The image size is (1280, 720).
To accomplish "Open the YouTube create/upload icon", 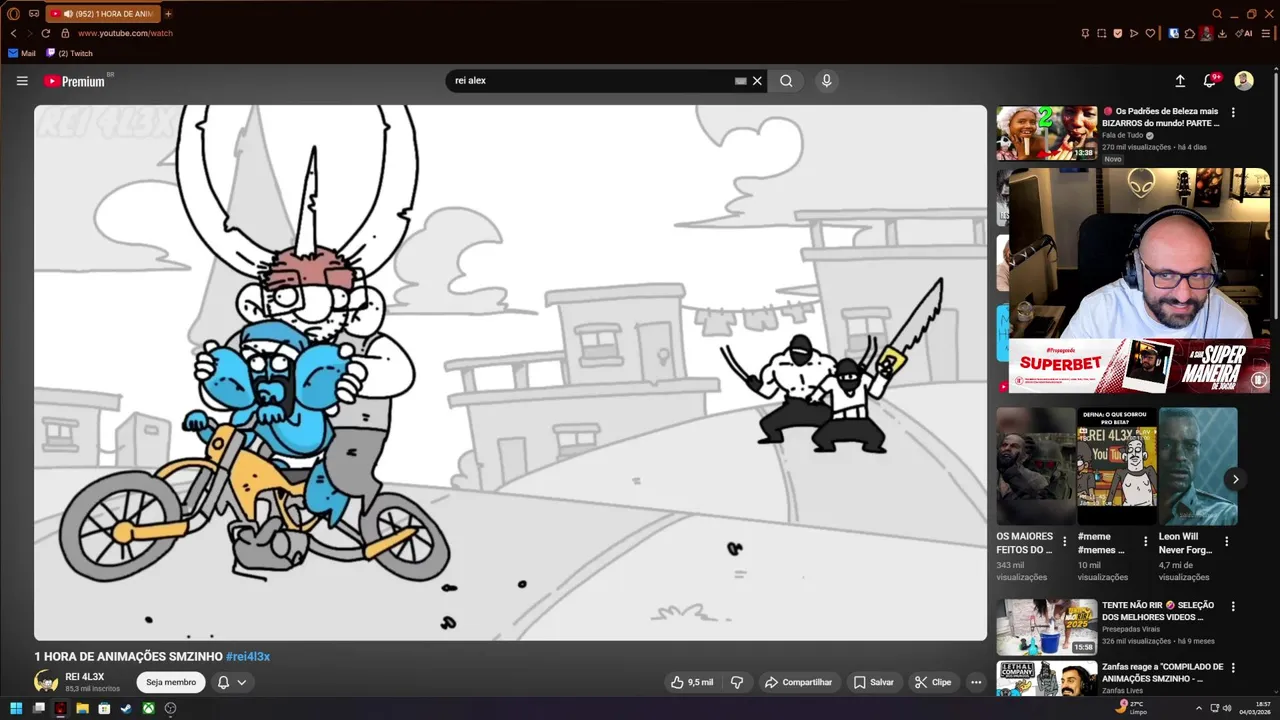I will 1180,81.
